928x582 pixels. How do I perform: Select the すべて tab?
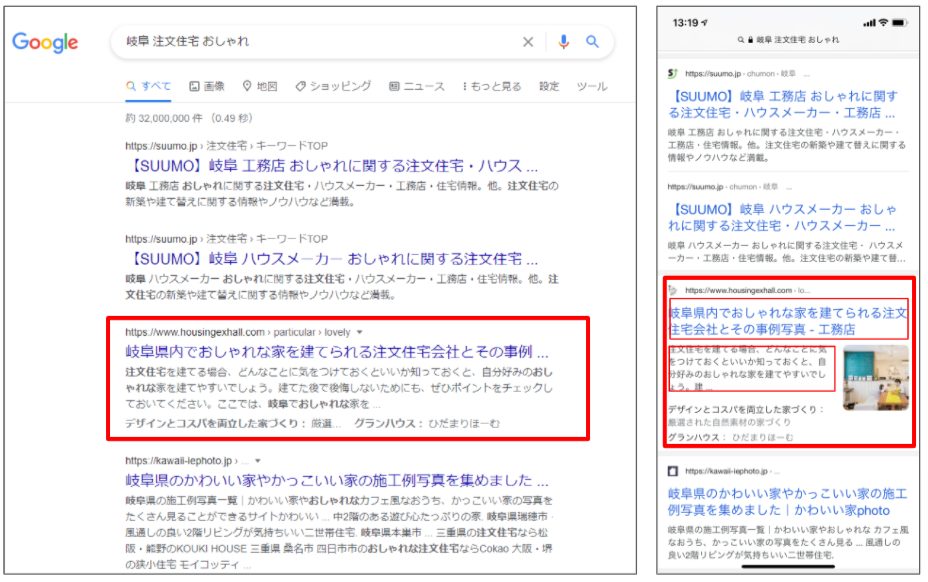pyautogui.click(x=149, y=86)
